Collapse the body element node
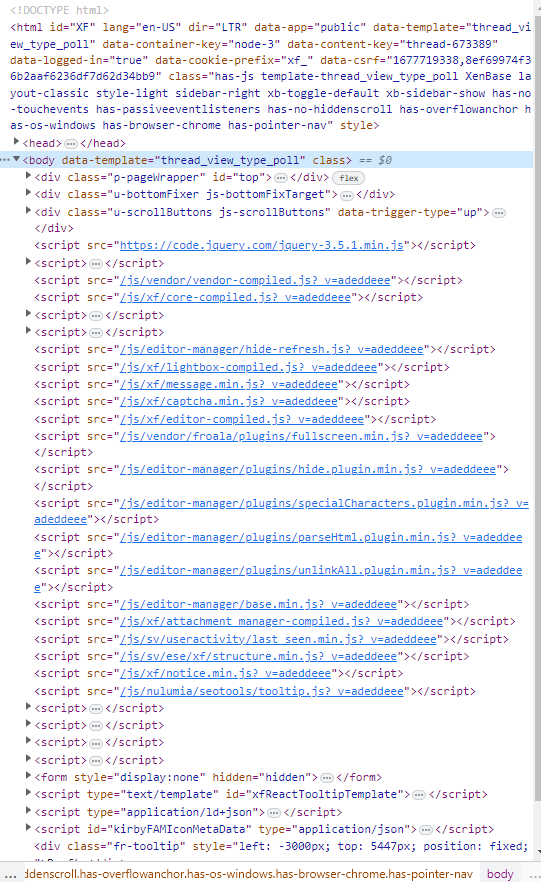Image resolution: width=541 pixels, height=882 pixels. (x=17, y=160)
